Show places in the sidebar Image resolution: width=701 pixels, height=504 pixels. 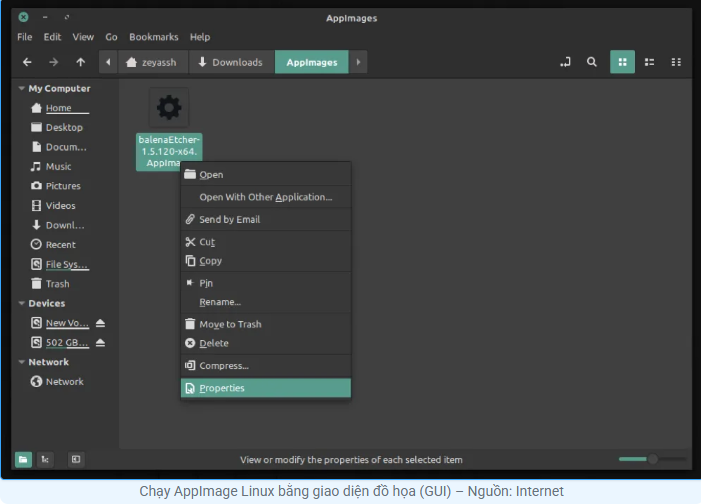click(x=23, y=459)
